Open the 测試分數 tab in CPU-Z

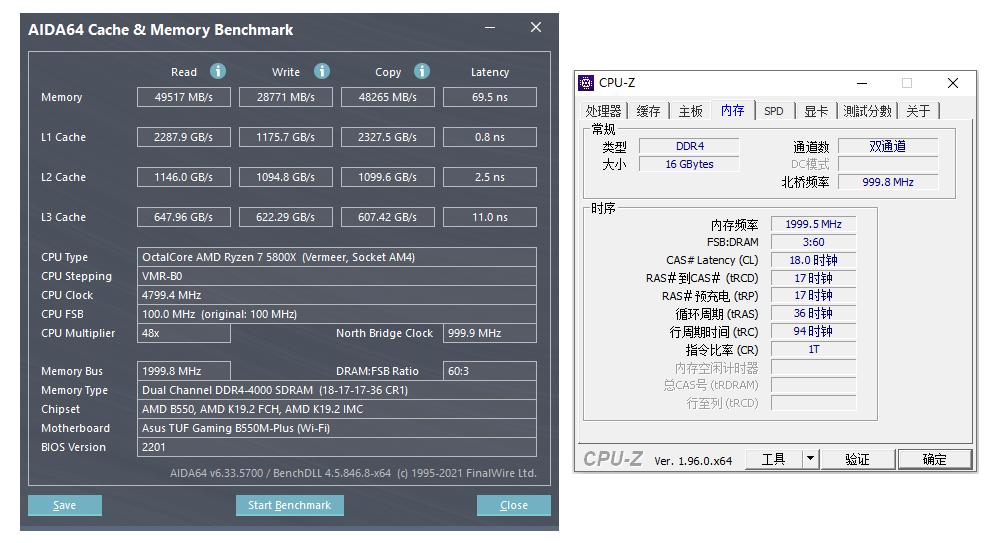[x=867, y=111]
